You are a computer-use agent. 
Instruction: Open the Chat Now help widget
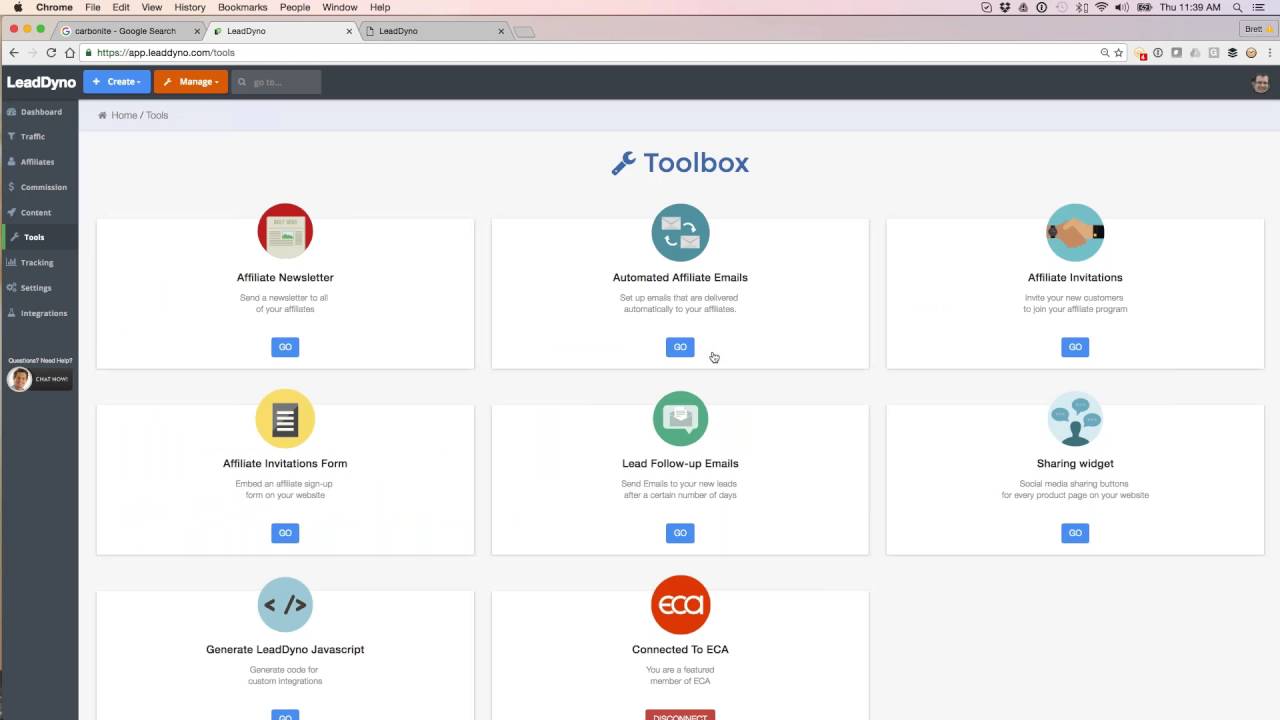[39, 379]
